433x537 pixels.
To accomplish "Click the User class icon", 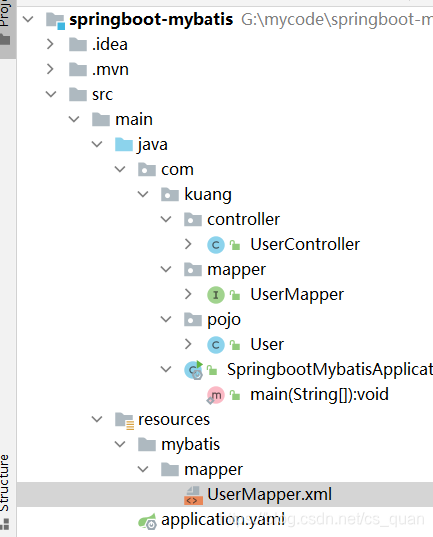I will (x=216, y=345).
